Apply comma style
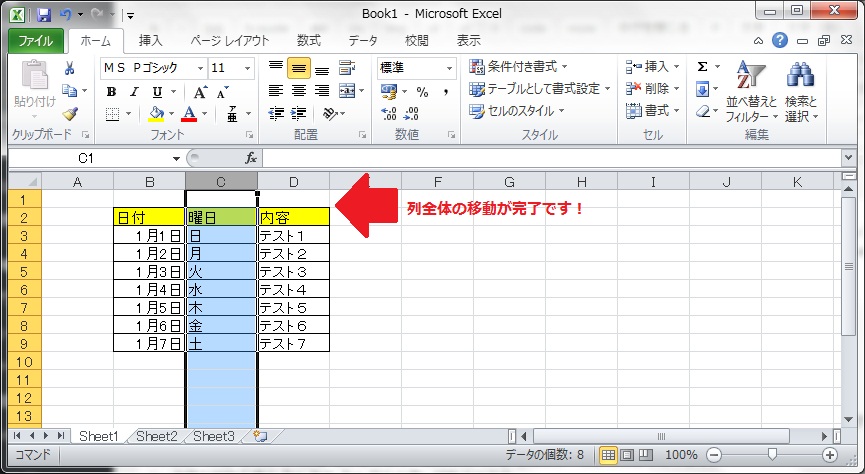Viewport: 865px width, 474px height. click(445, 92)
